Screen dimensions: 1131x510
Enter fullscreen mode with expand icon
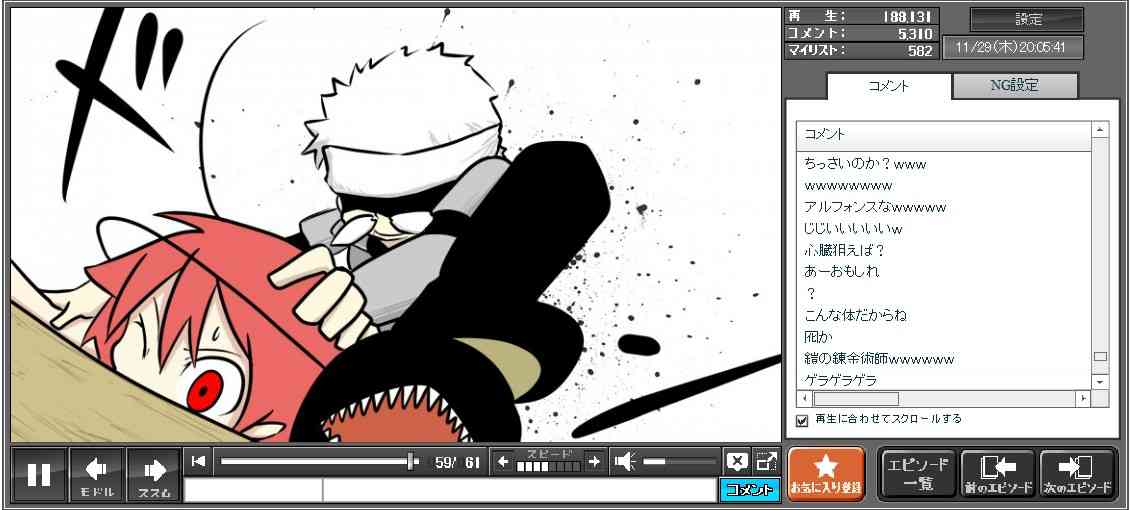(766, 461)
